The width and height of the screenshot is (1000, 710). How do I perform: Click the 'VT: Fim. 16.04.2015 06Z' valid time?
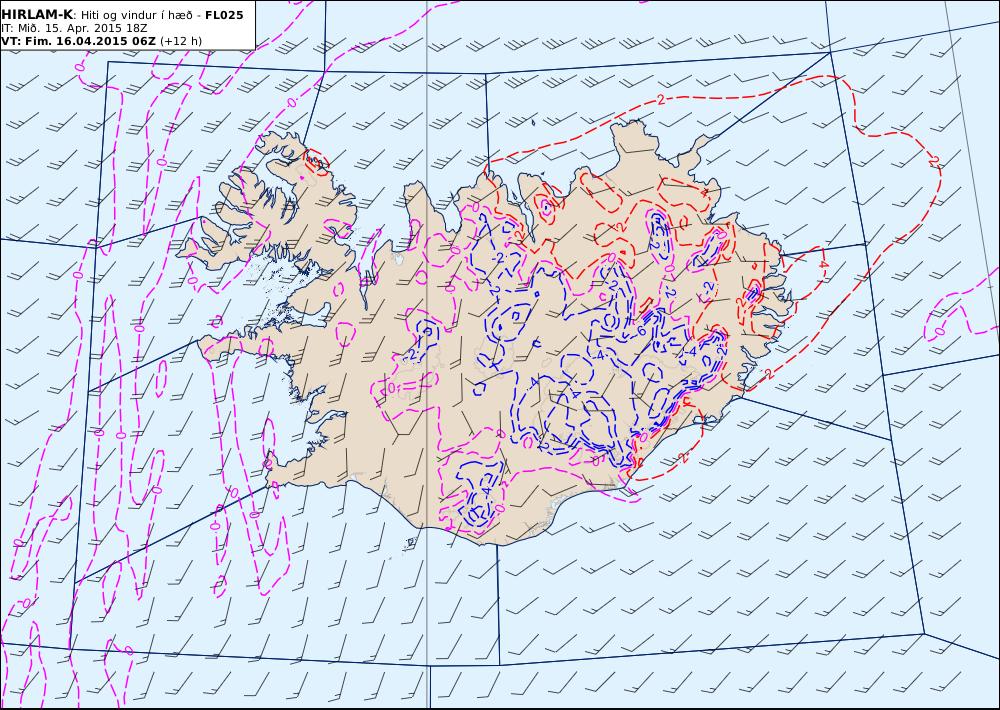click(78, 41)
